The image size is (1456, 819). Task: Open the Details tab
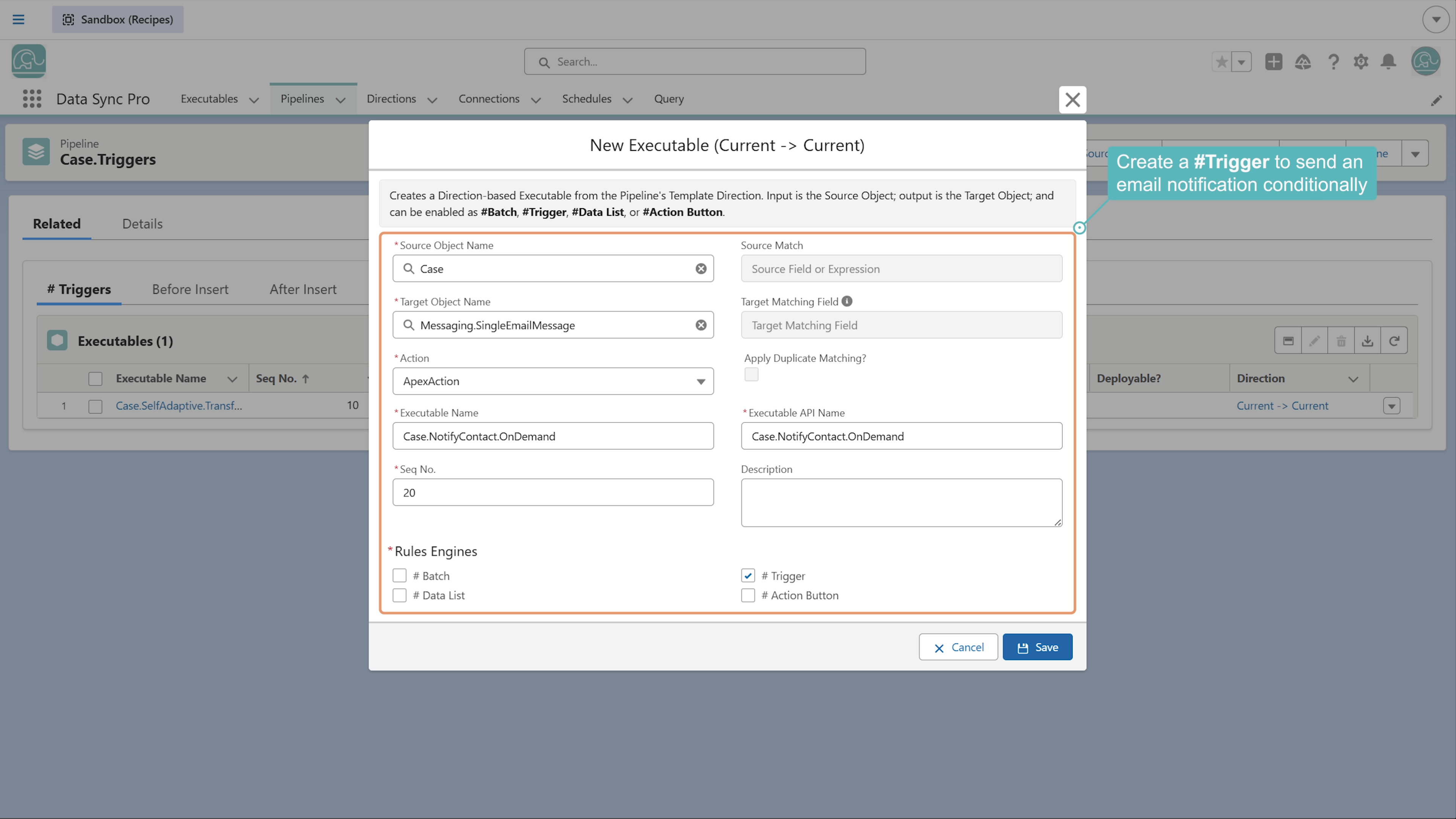click(x=143, y=224)
